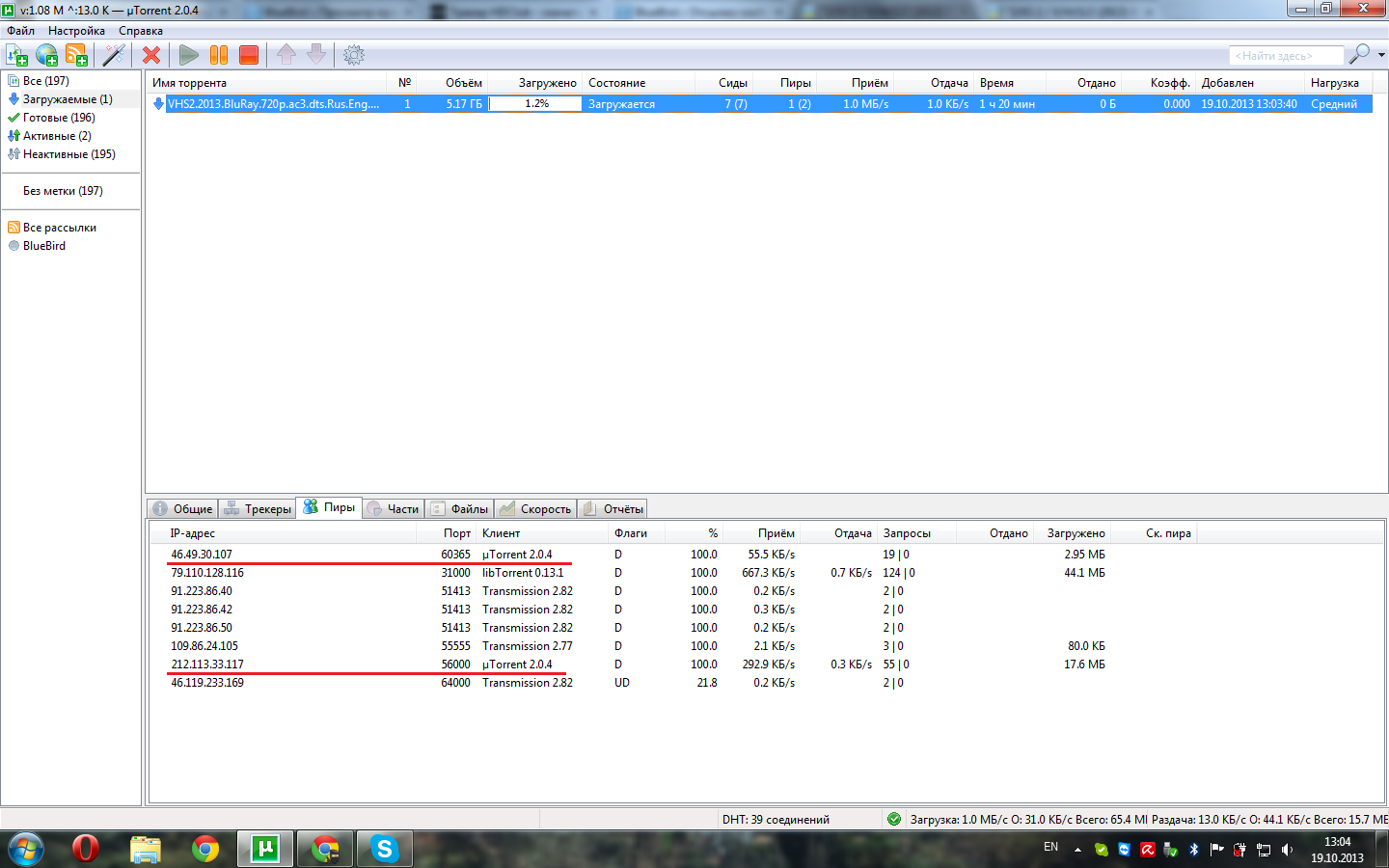Pause the torrent with orange pause icon
1389x868 pixels.
point(219,55)
